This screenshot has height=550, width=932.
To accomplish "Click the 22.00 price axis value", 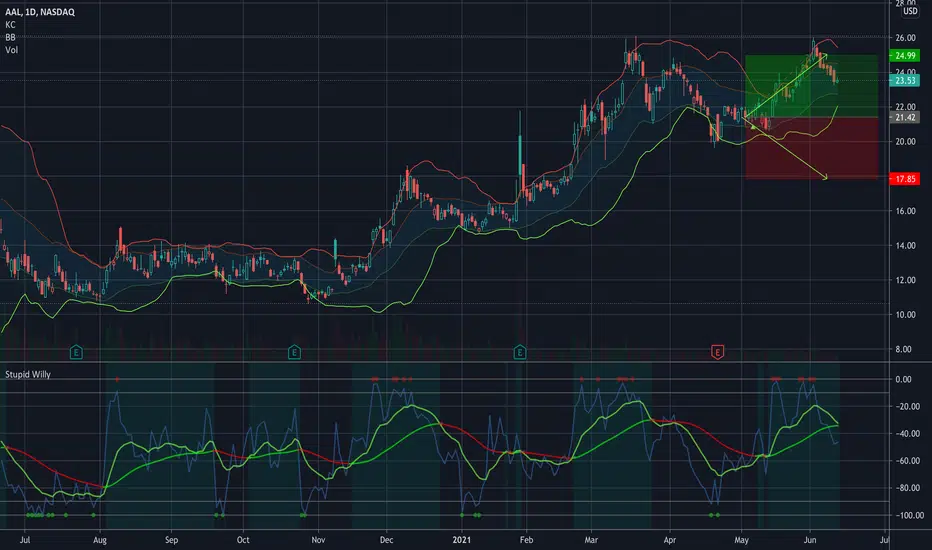I will (x=905, y=107).
